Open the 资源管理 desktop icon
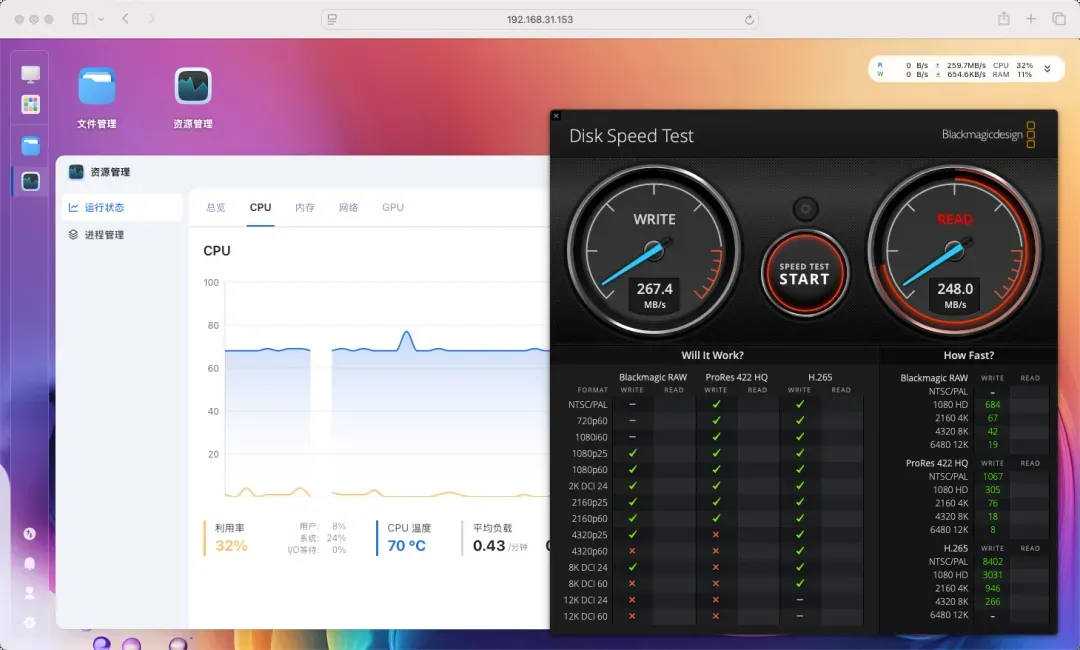Screen dimensions: 1080x650 pyautogui.click(x=192, y=88)
